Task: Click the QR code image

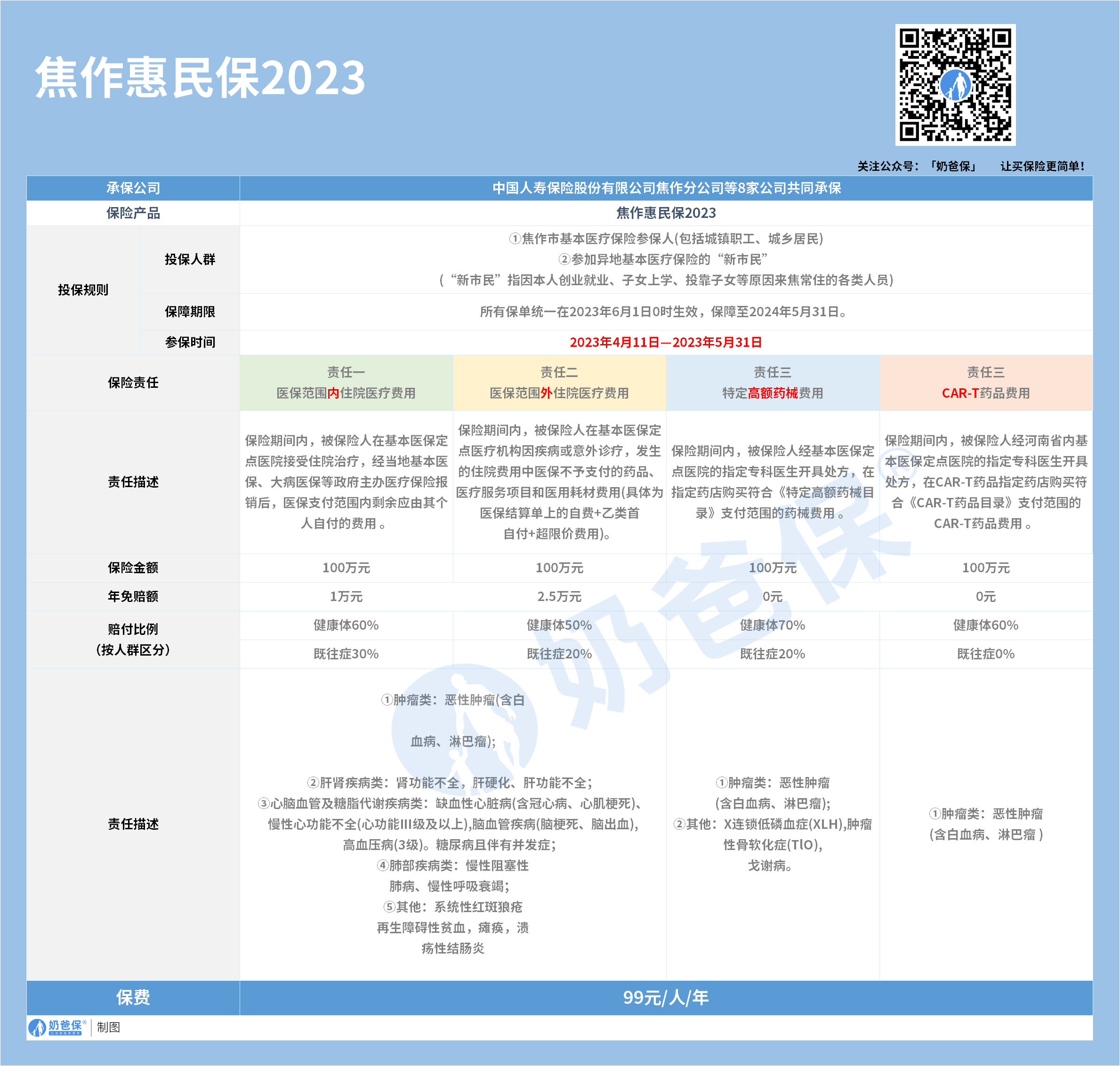Action: pos(955,85)
